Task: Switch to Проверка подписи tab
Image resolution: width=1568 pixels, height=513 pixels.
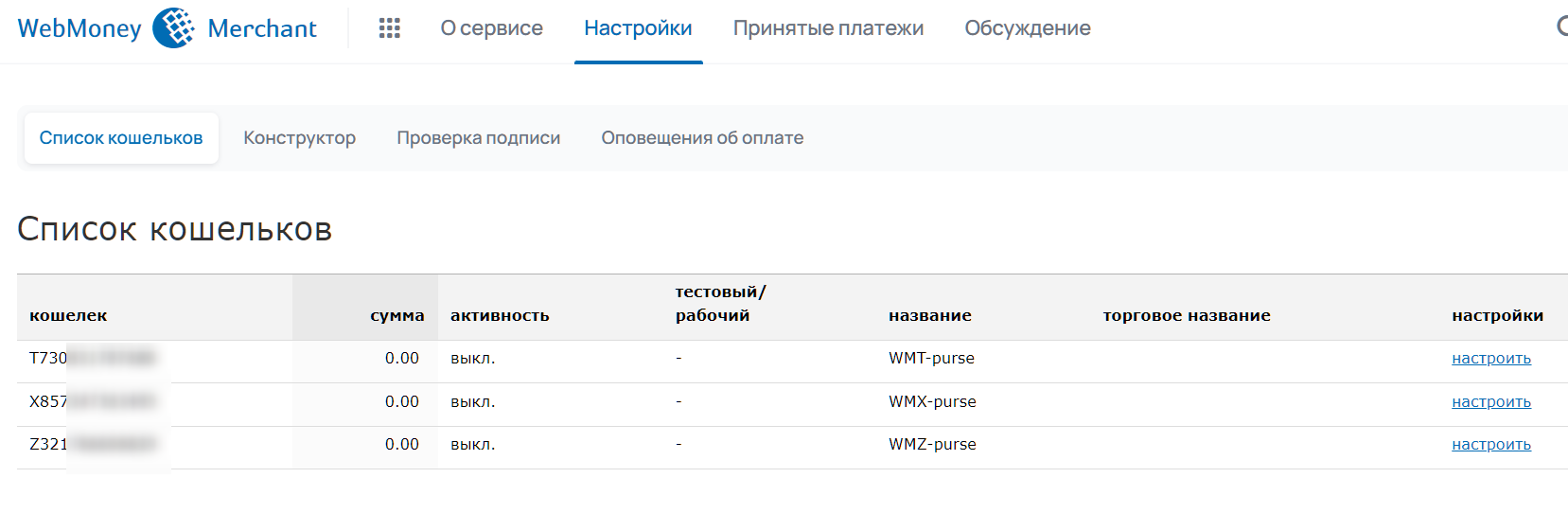Action: (478, 138)
